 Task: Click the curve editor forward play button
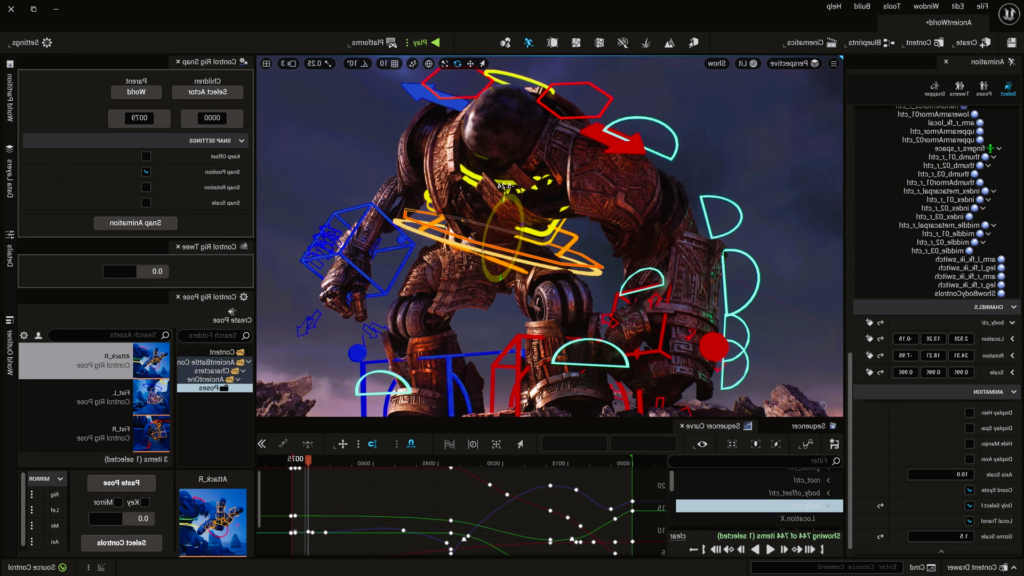pyautogui.click(x=770, y=549)
